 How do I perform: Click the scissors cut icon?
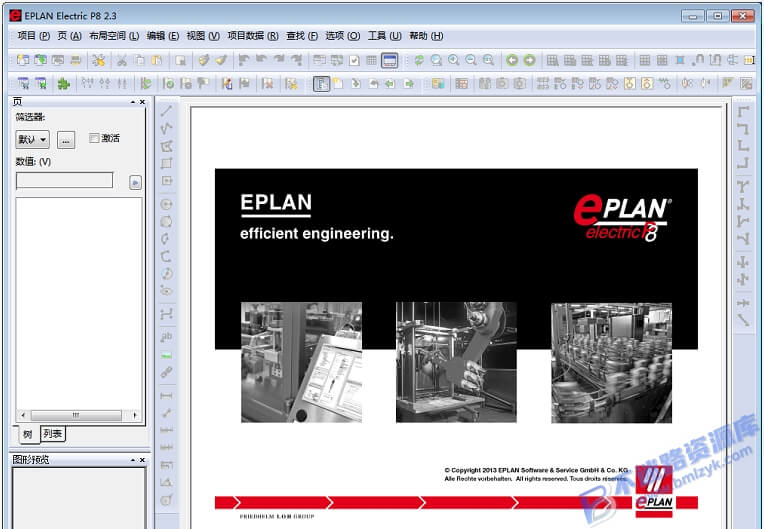(121, 60)
